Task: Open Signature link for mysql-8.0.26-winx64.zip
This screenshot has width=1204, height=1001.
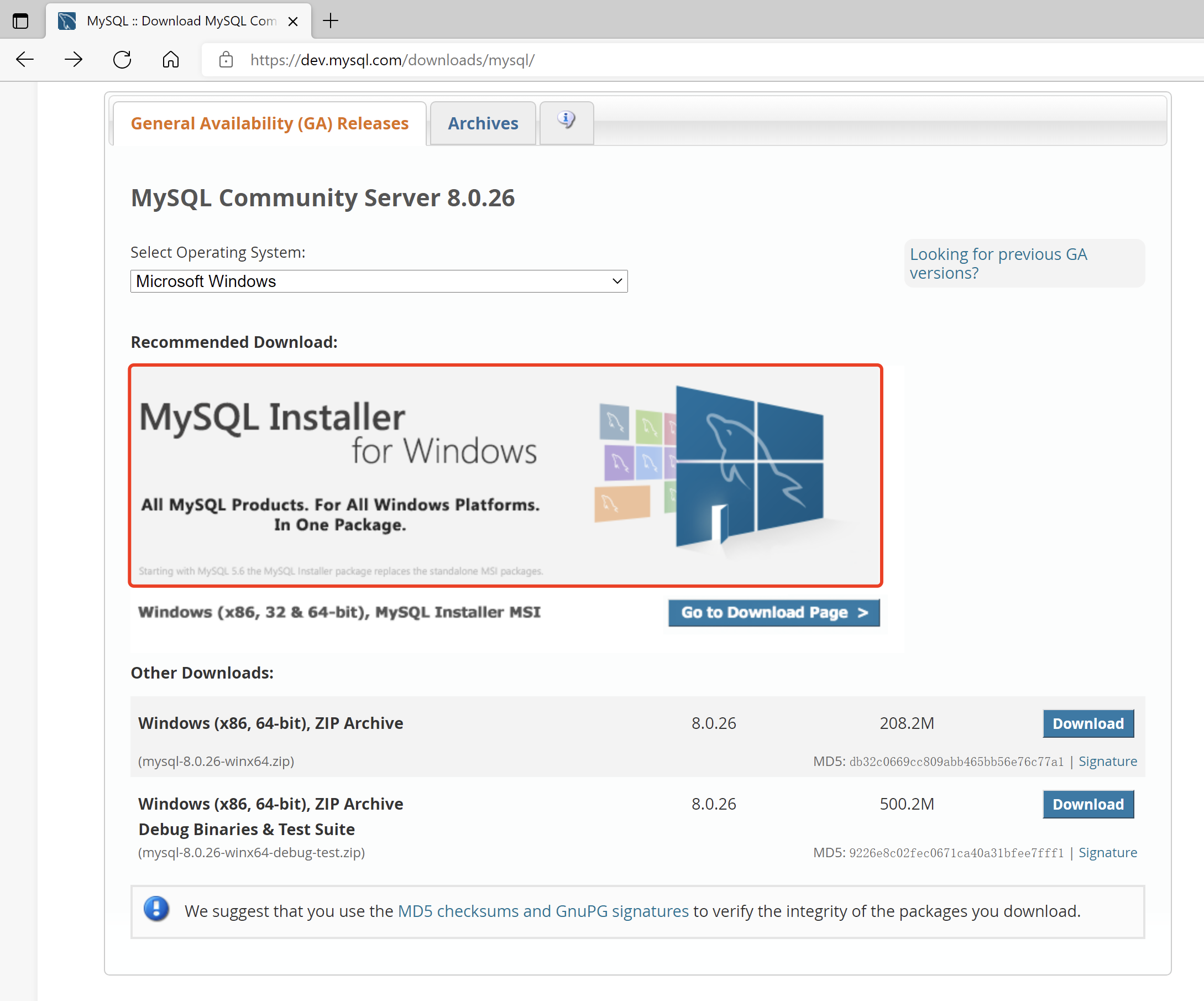Action: click(x=1107, y=761)
